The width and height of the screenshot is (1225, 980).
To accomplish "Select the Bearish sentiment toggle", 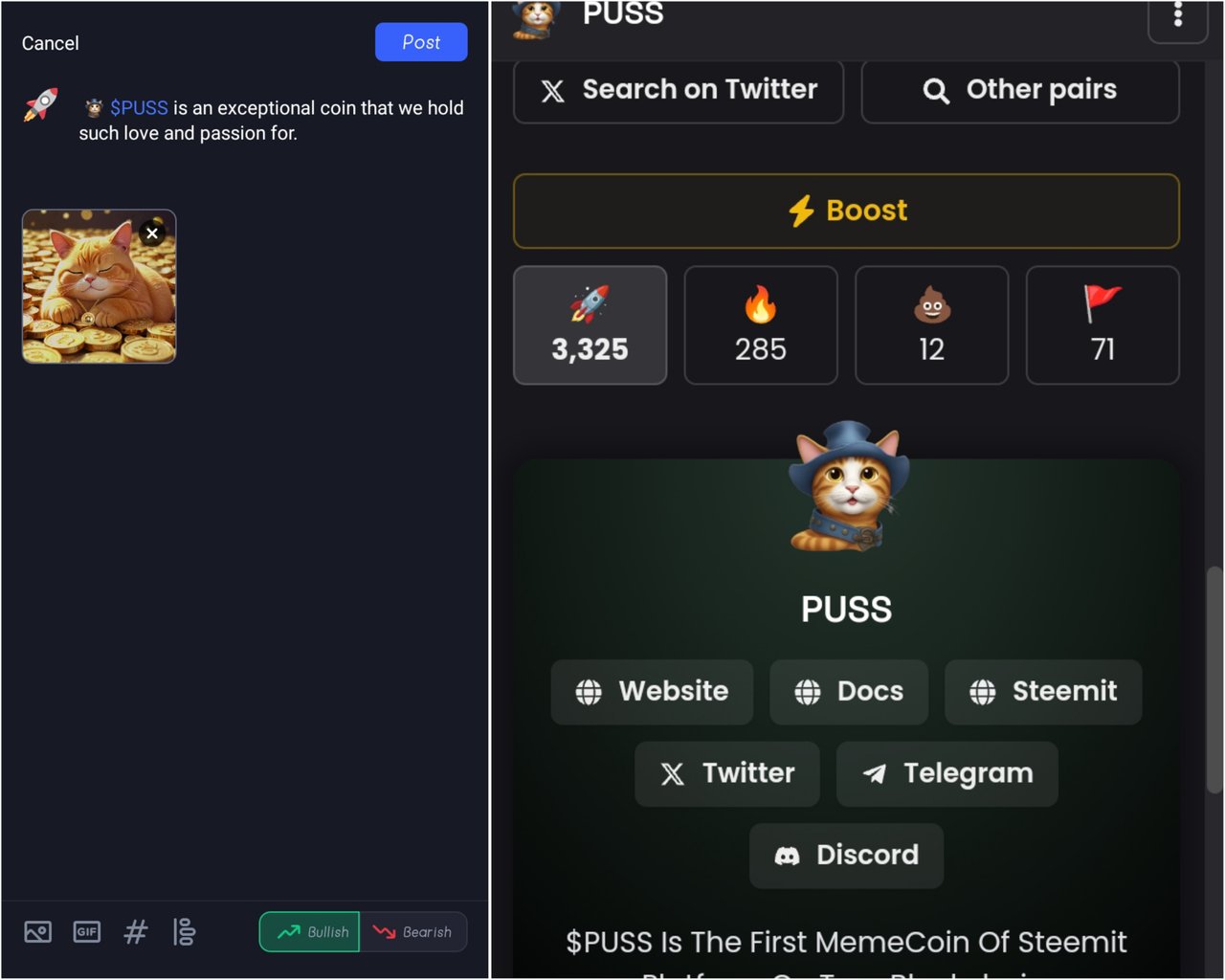I will tap(413, 932).
